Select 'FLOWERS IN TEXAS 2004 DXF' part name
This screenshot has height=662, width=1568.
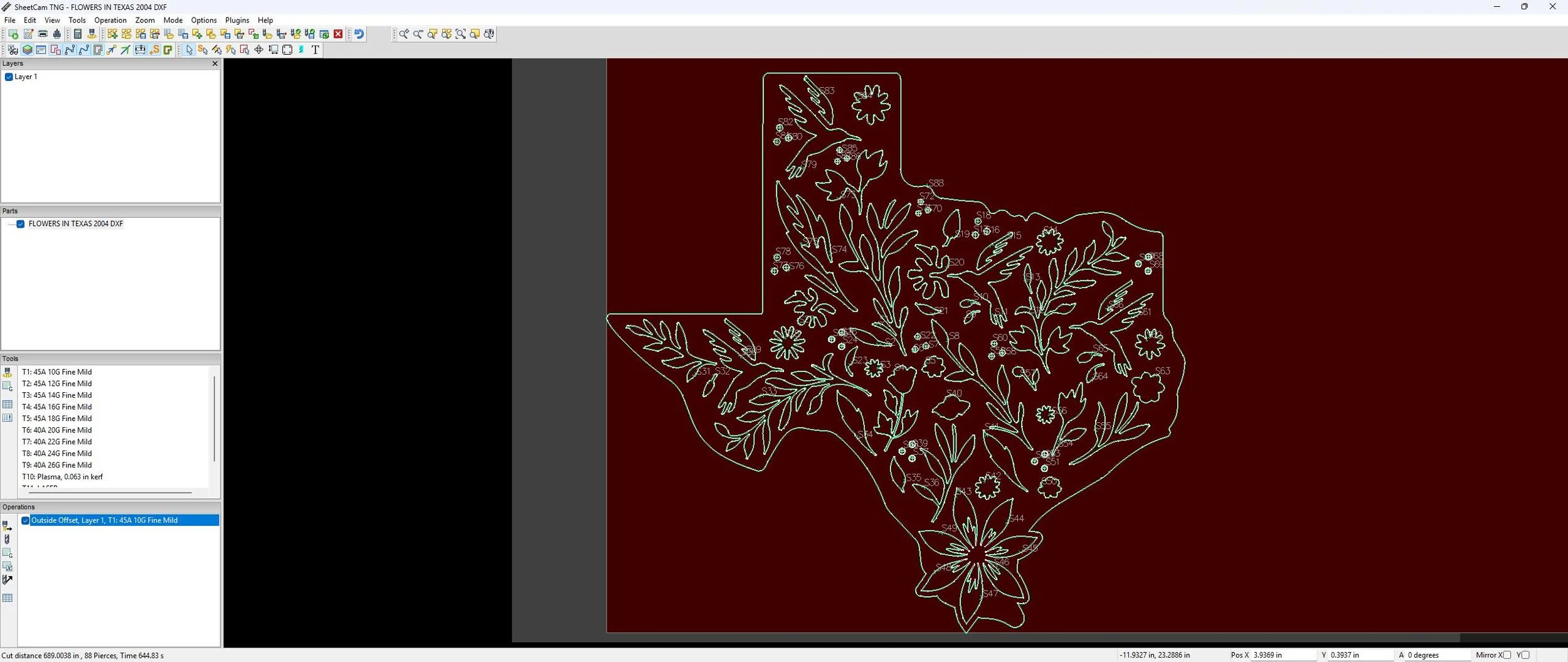pyautogui.click(x=76, y=224)
